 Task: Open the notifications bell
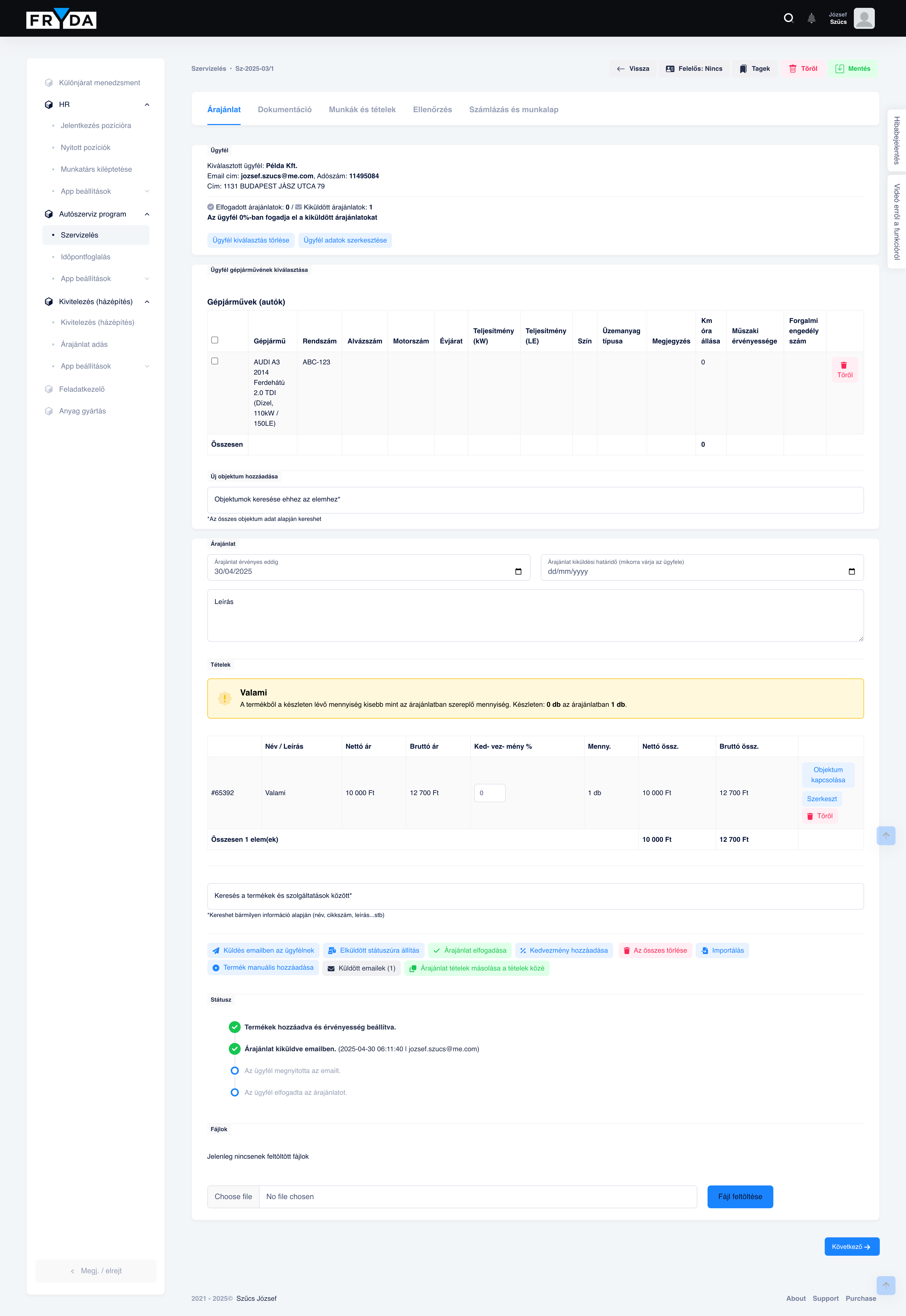point(811,18)
